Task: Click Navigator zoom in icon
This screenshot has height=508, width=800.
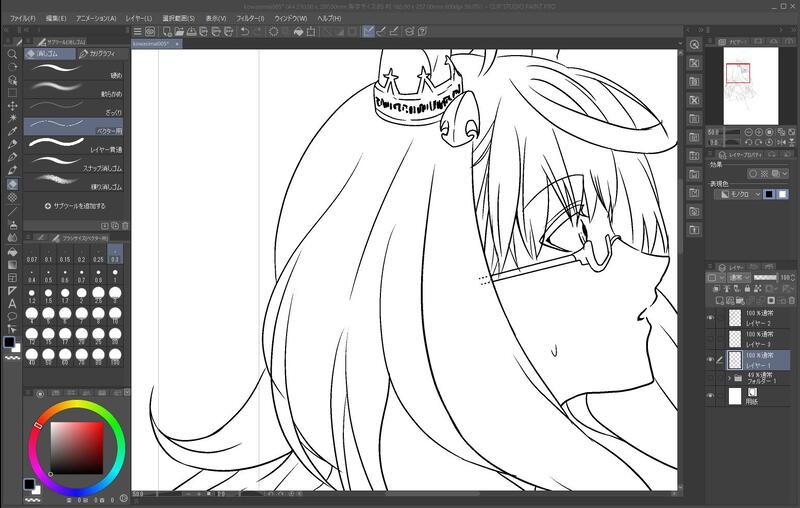Action: [x=759, y=132]
